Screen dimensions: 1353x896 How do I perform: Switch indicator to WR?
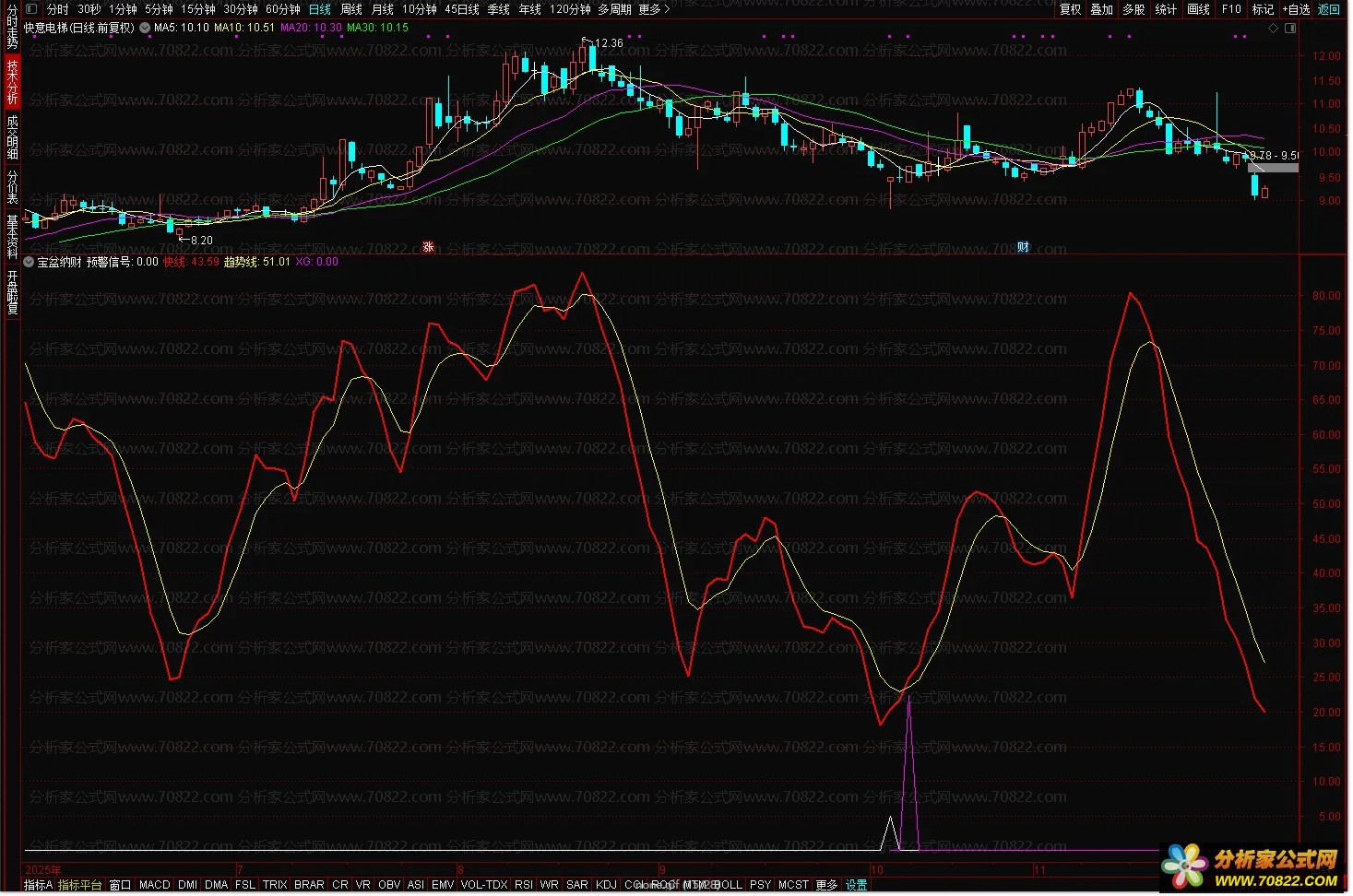tap(550, 885)
